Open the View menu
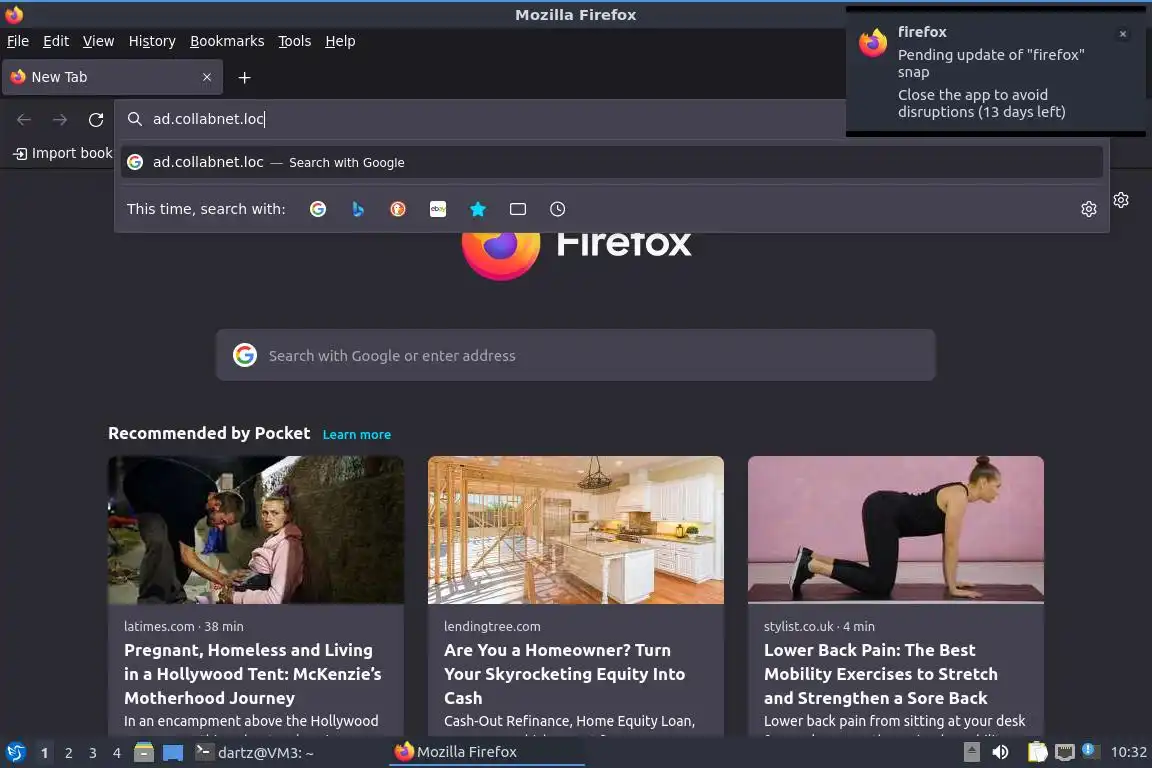Viewport: 1152px width, 768px height. tap(98, 41)
